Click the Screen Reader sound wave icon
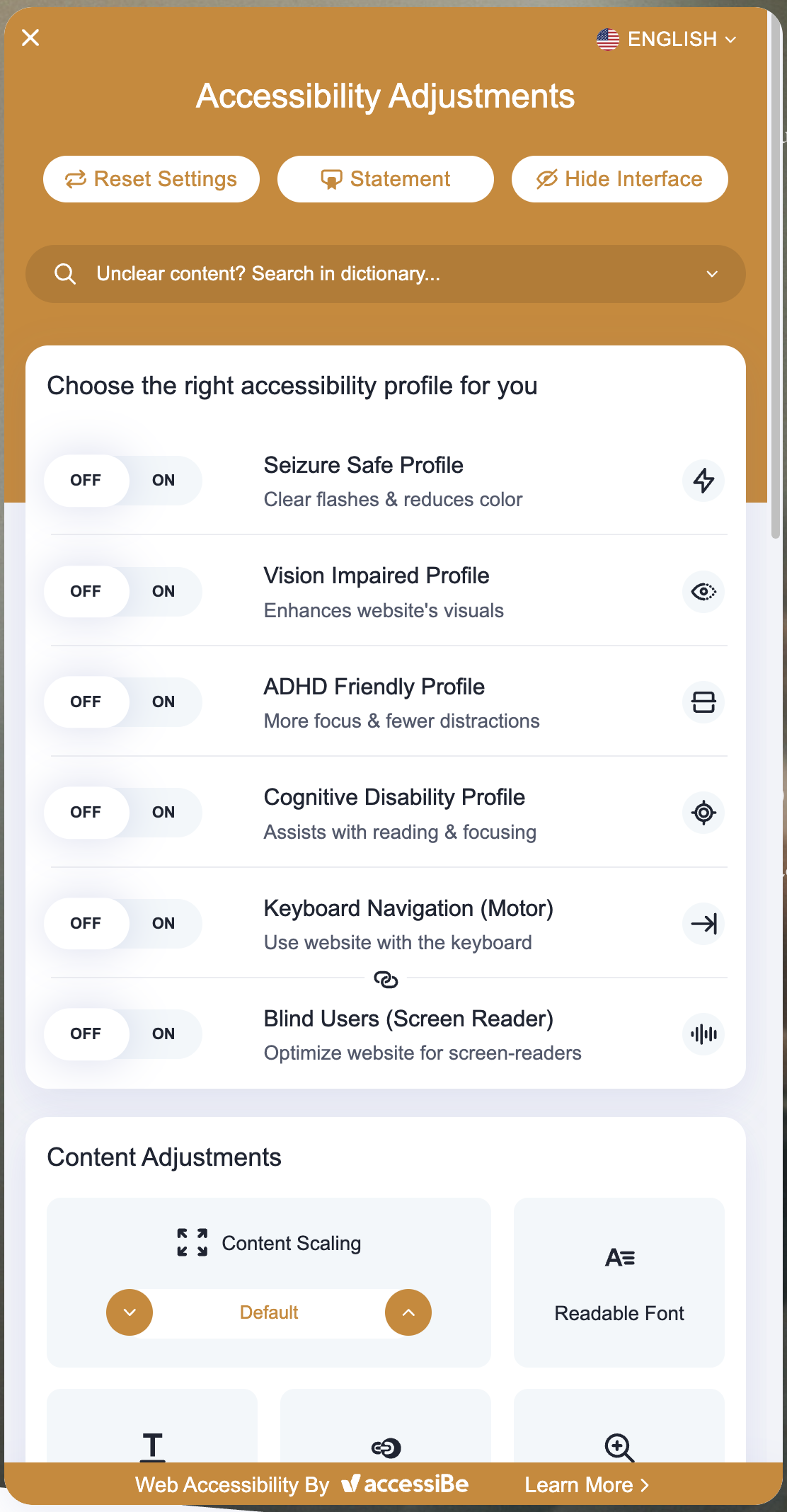 pos(703,1034)
